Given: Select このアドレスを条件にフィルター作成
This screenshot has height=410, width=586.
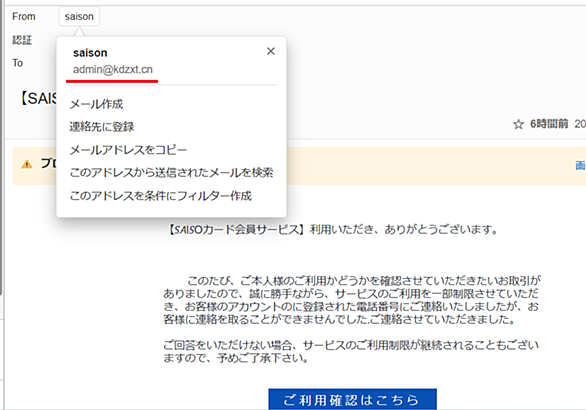Looking at the screenshot, I should click(161, 195).
